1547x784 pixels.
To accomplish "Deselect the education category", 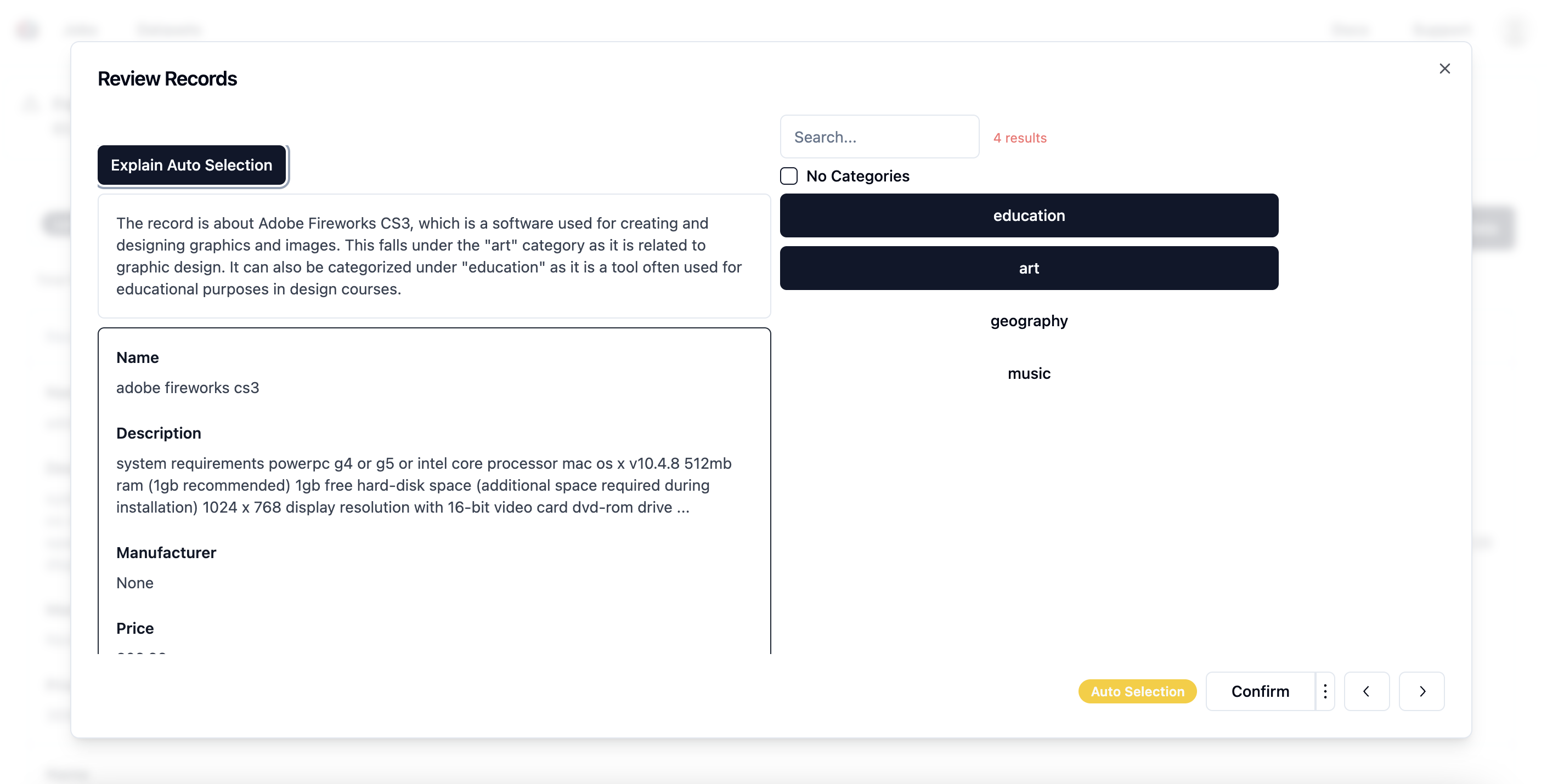I will pyautogui.click(x=1029, y=215).
